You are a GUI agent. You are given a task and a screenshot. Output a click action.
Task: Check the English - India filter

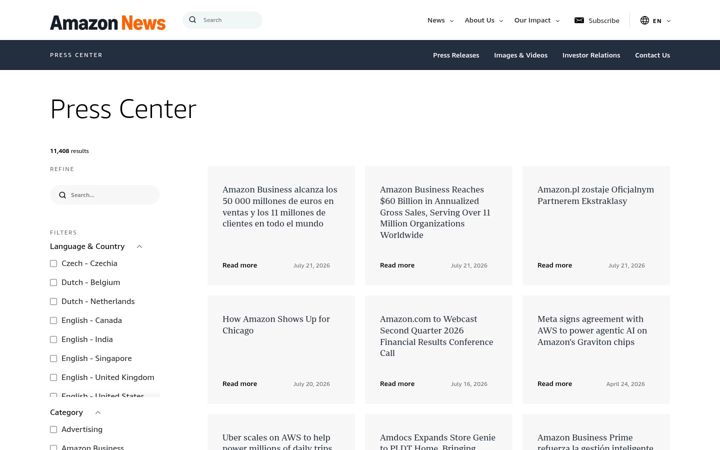(x=53, y=339)
